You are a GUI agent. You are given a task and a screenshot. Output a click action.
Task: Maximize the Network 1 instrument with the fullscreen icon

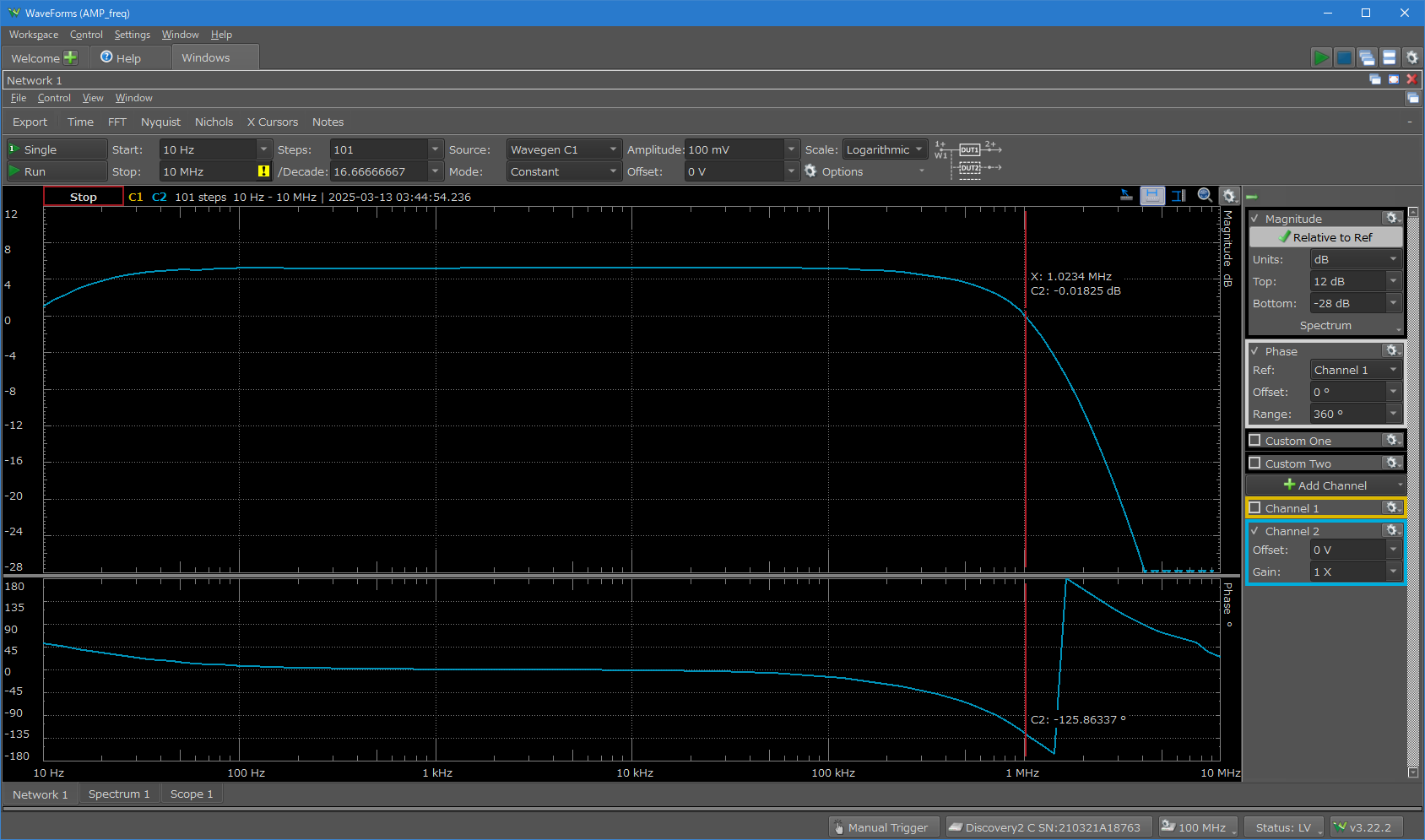[1394, 79]
